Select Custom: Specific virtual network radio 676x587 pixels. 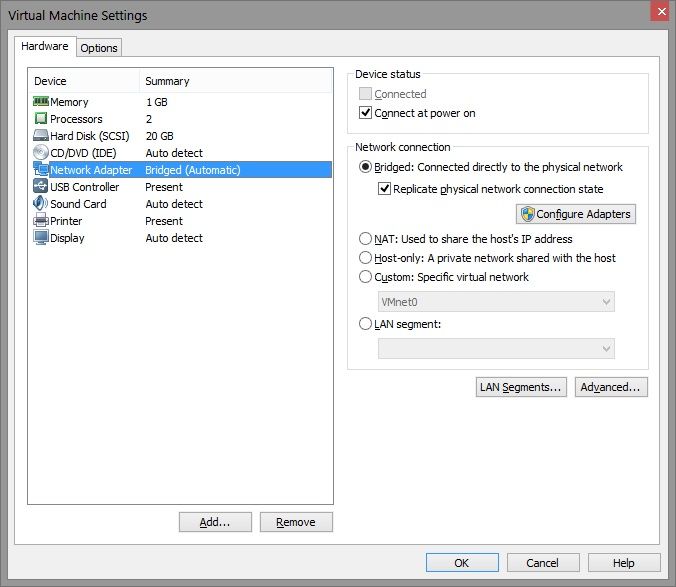click(366, 277)
